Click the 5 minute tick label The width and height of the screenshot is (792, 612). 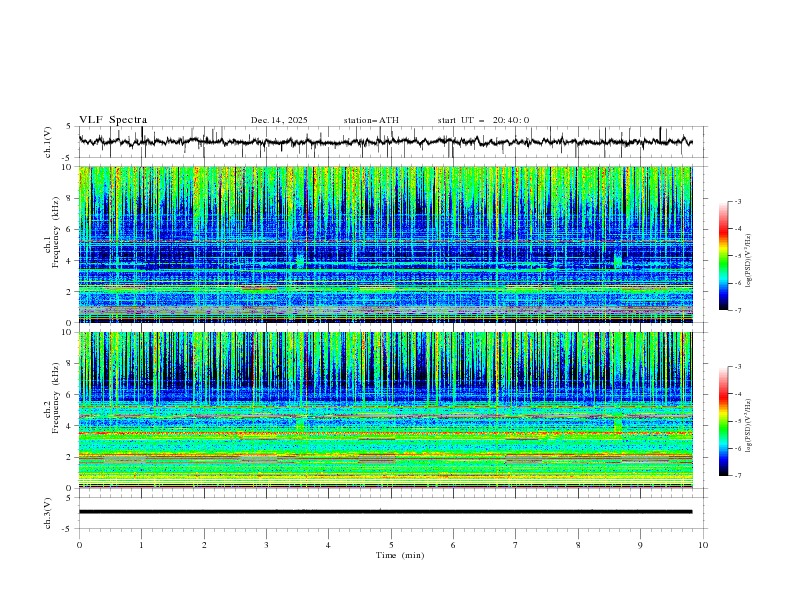(391, 545)
